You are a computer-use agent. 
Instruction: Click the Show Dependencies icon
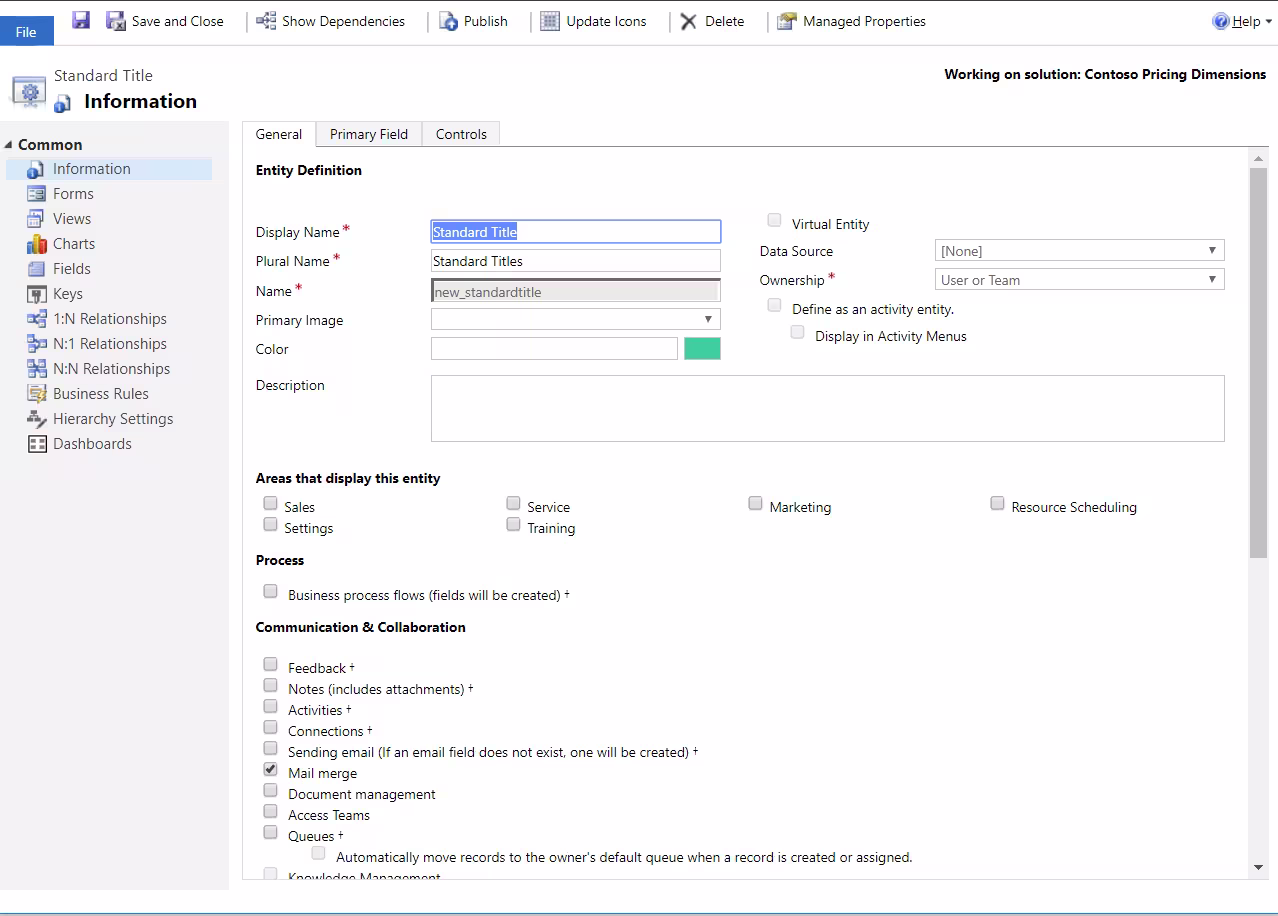(266, 20)
